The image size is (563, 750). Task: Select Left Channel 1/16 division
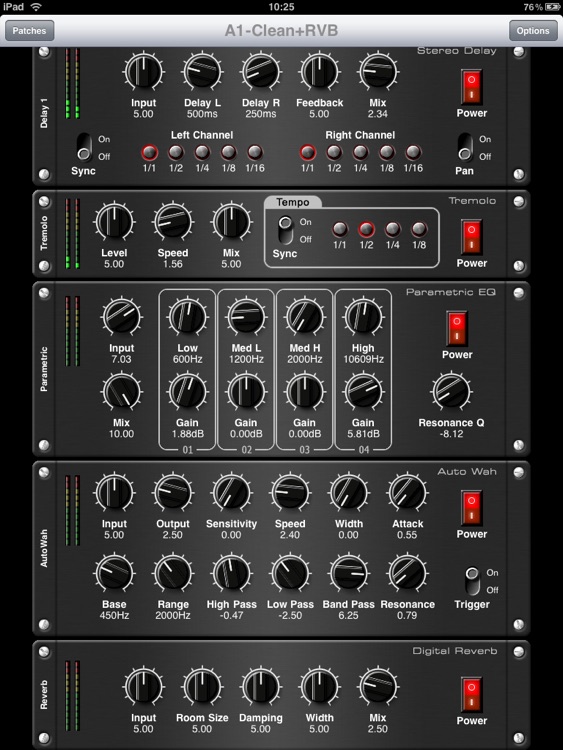pos(255,153)
